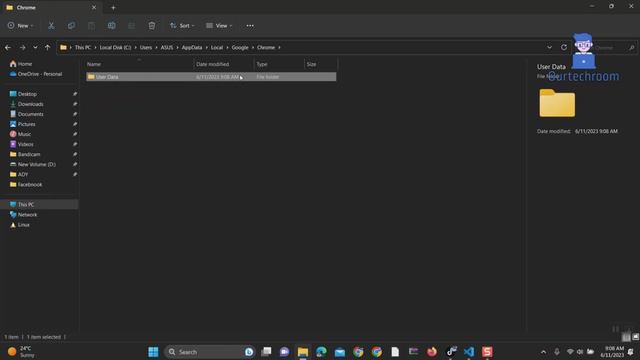Open Microsoft Edge from taskbar

321,352
